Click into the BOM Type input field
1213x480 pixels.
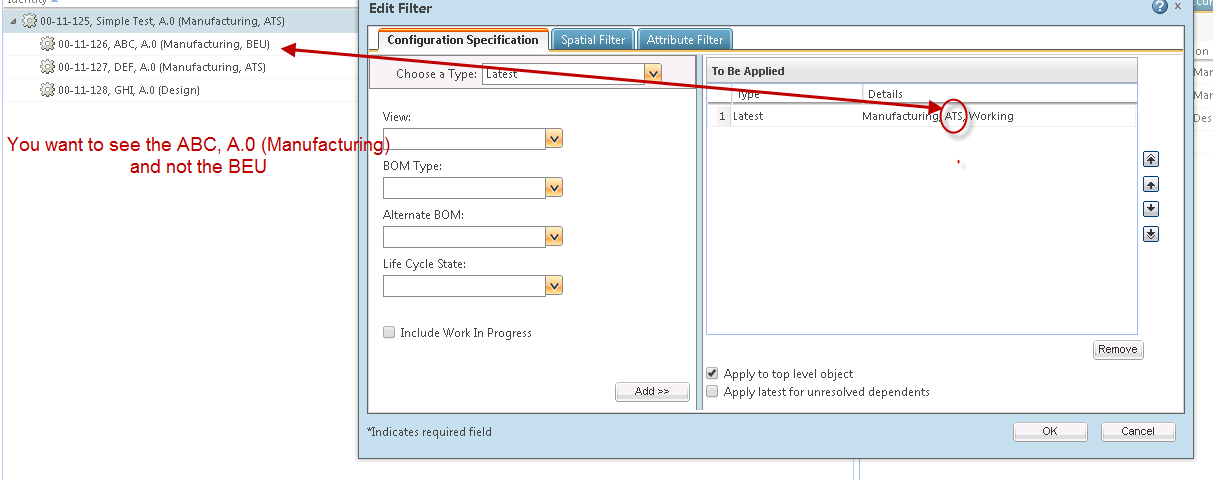click(x=464, y=188)
